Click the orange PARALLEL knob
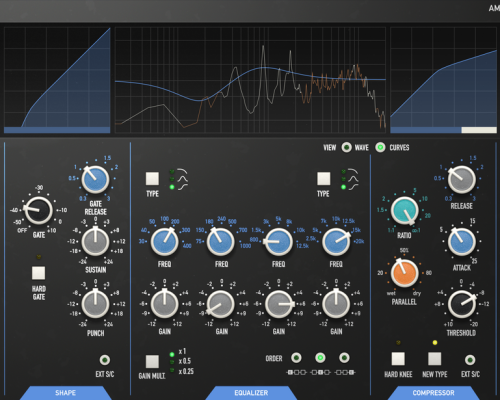Viewport: 500px width, 400px height. click(404, 273)
